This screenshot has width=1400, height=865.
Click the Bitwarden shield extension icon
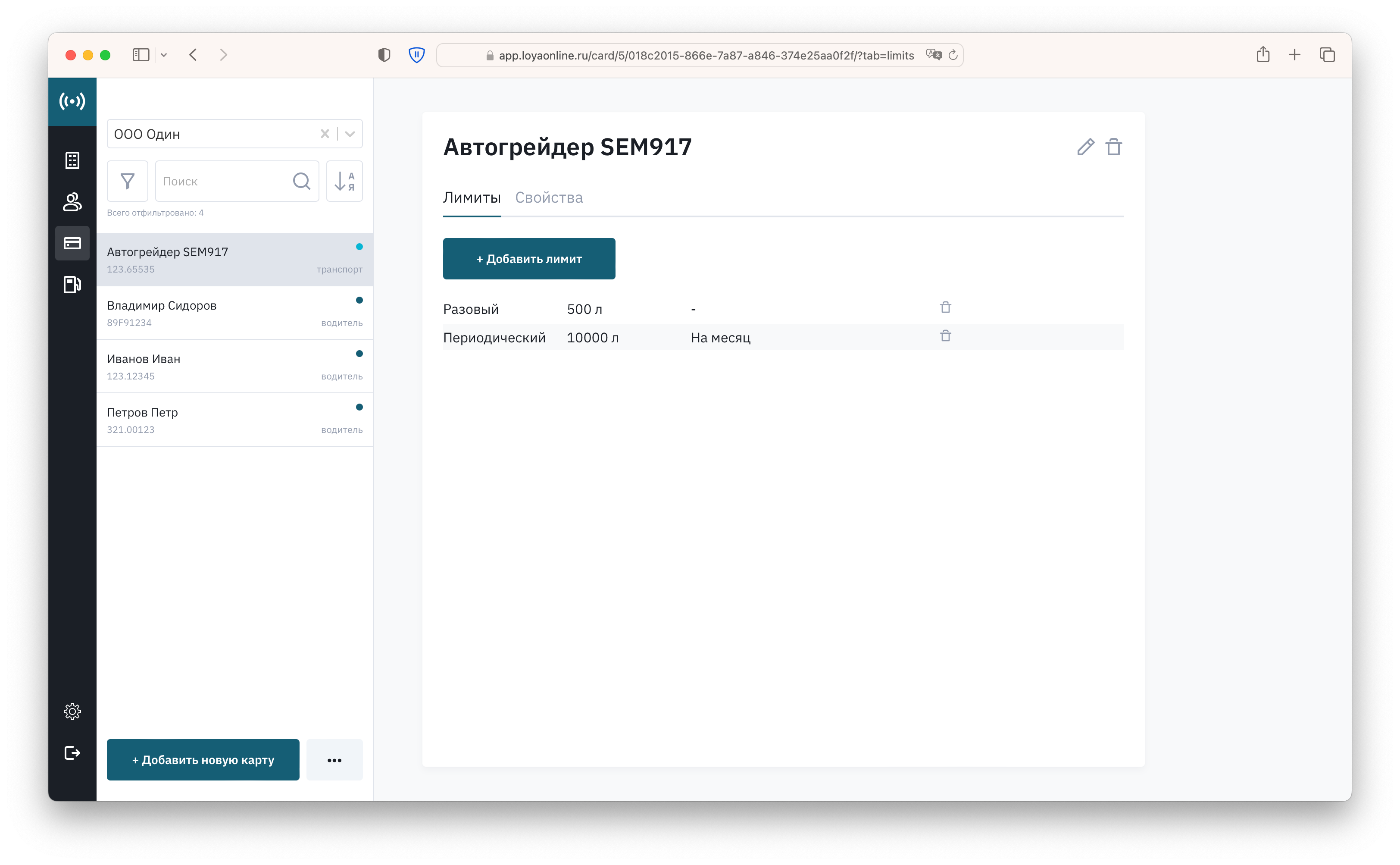pyautogui.click(x=416, y=55)
